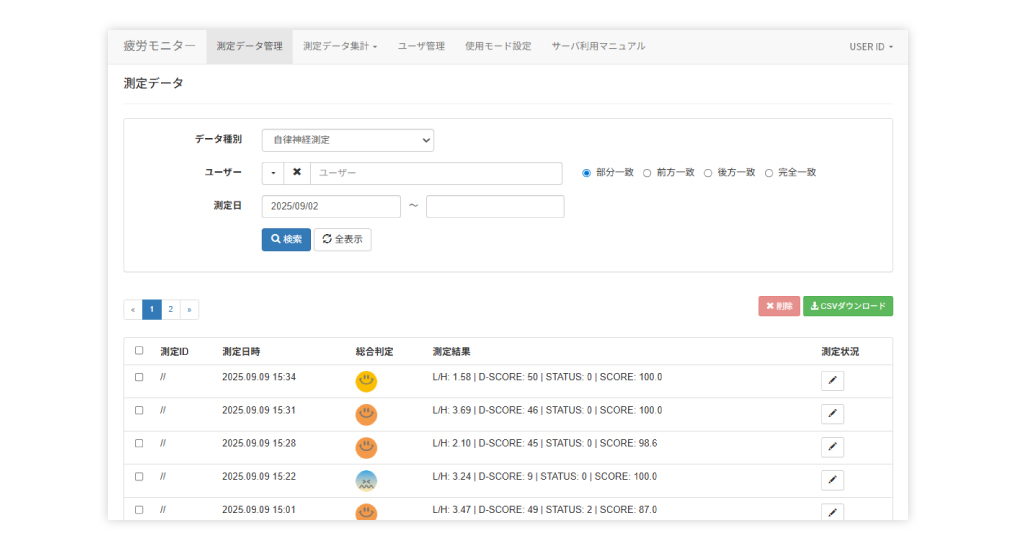Clear the user field with the X button
Image resolution: width=1016 pixels, height=550 pixels.
pyautogui.click(x=297, y=173)
